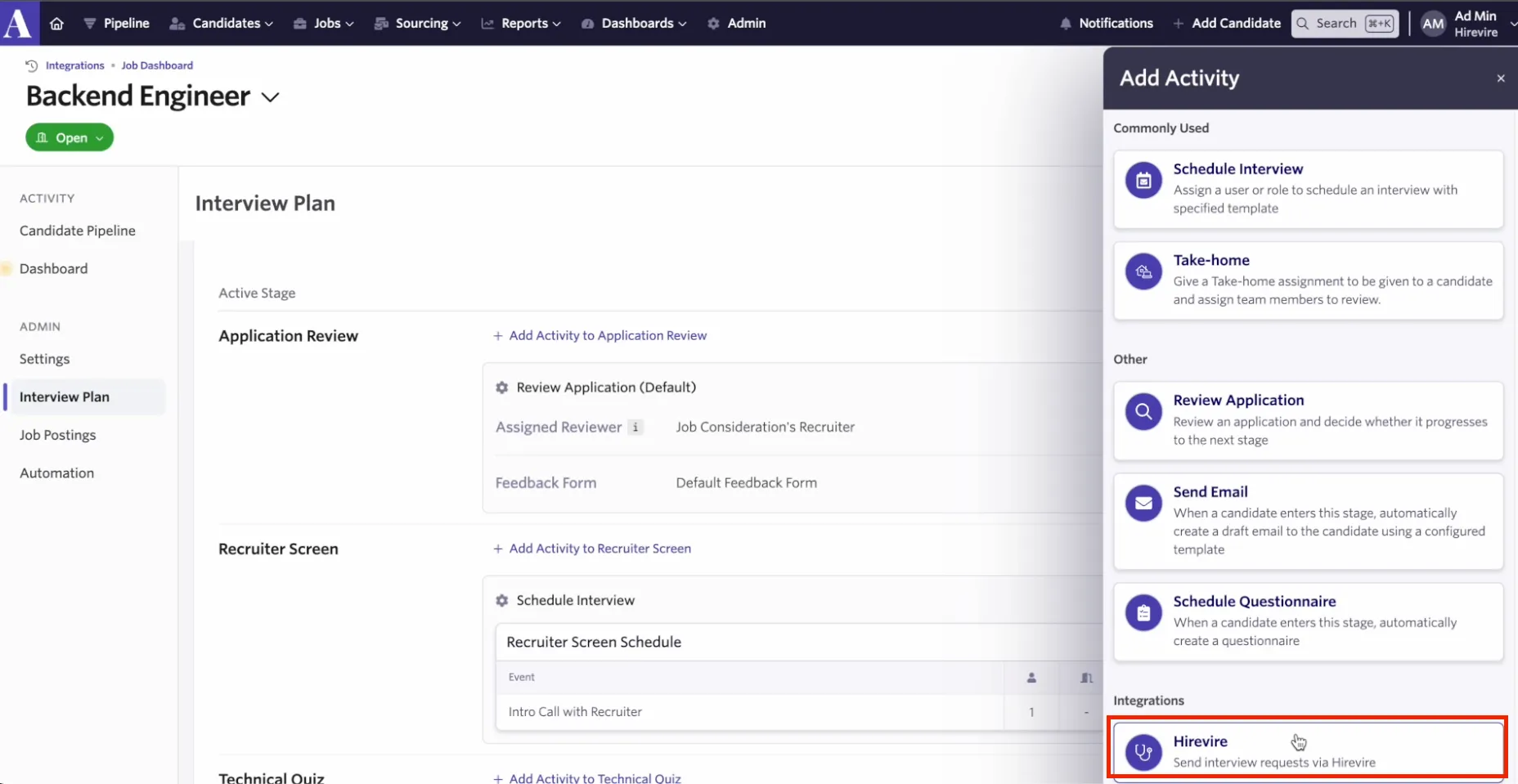The width and height of the screenshot is (1518, 784).
Task: Select the Hirevire integration card title
Action: (x=1200, y=741)
